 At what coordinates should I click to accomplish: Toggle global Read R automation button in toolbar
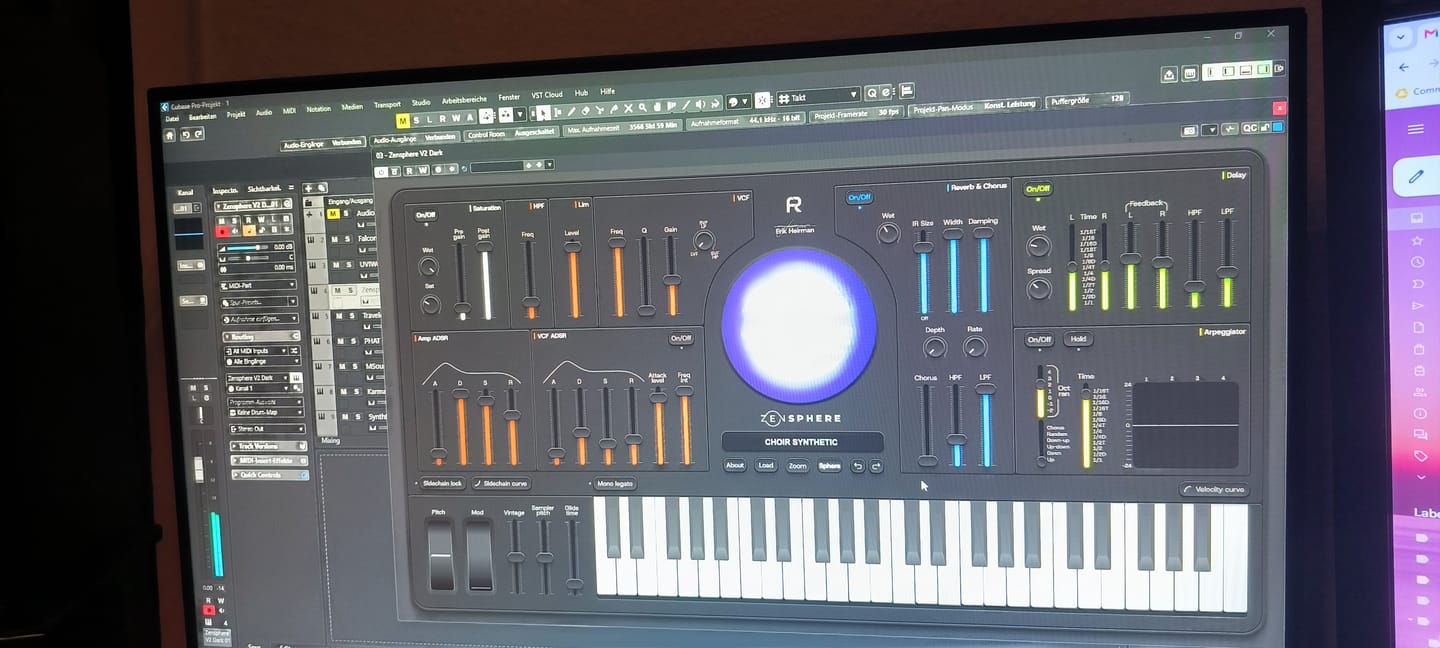[443, 118]
